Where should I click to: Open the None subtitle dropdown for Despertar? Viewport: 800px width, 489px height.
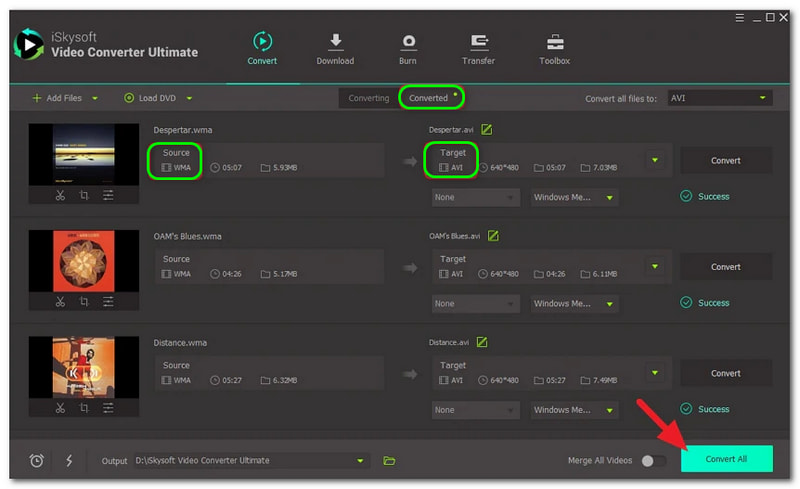coord(476,197)
